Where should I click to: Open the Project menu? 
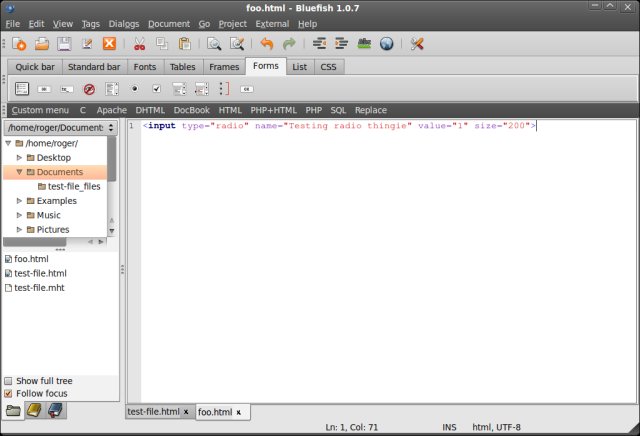click(233, 24)
